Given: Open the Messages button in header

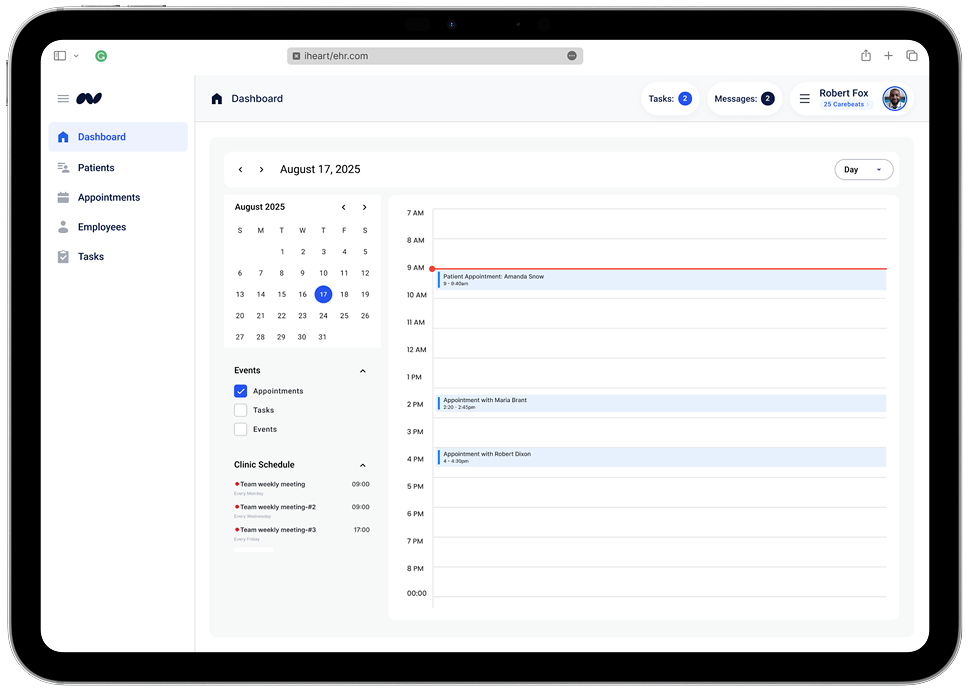Looking at the screenshot, I should click(x=744, y=99).
